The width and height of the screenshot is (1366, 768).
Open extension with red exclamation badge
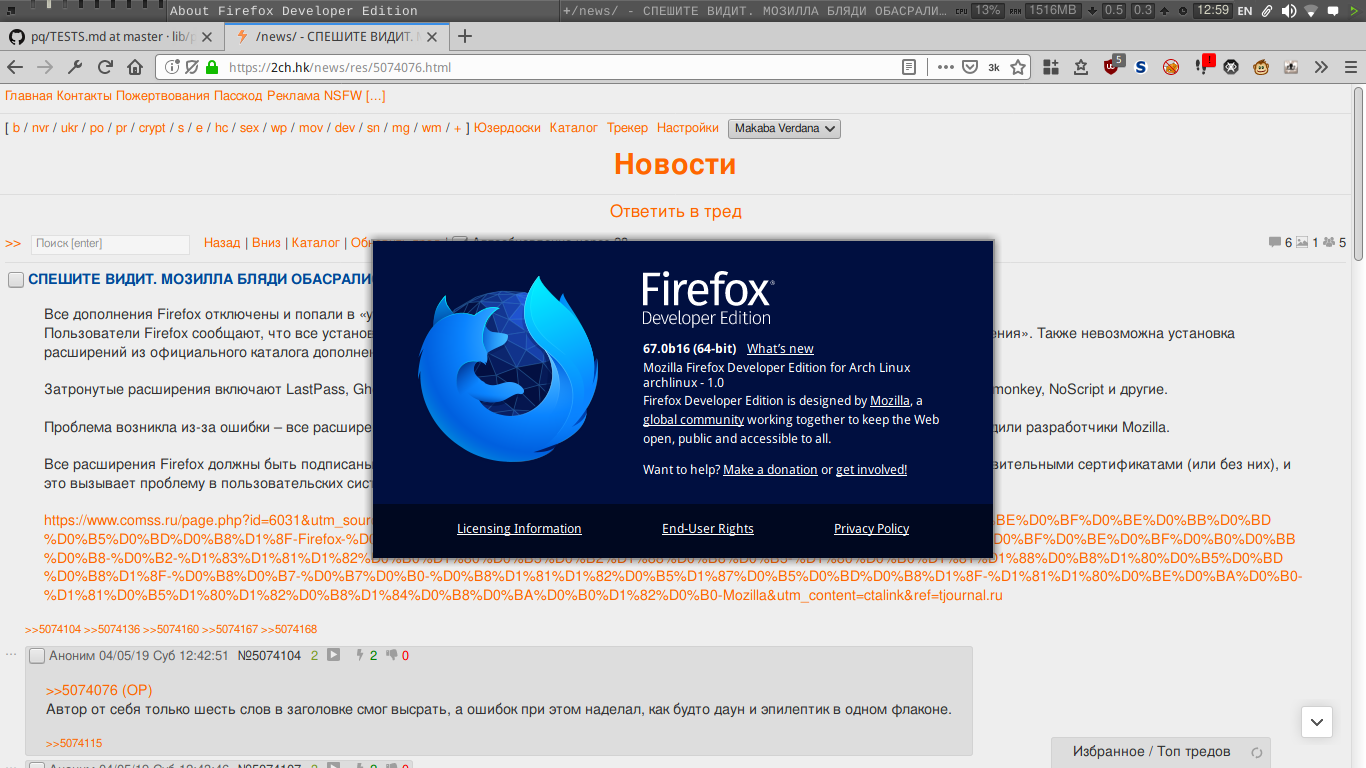[1203, 66]
